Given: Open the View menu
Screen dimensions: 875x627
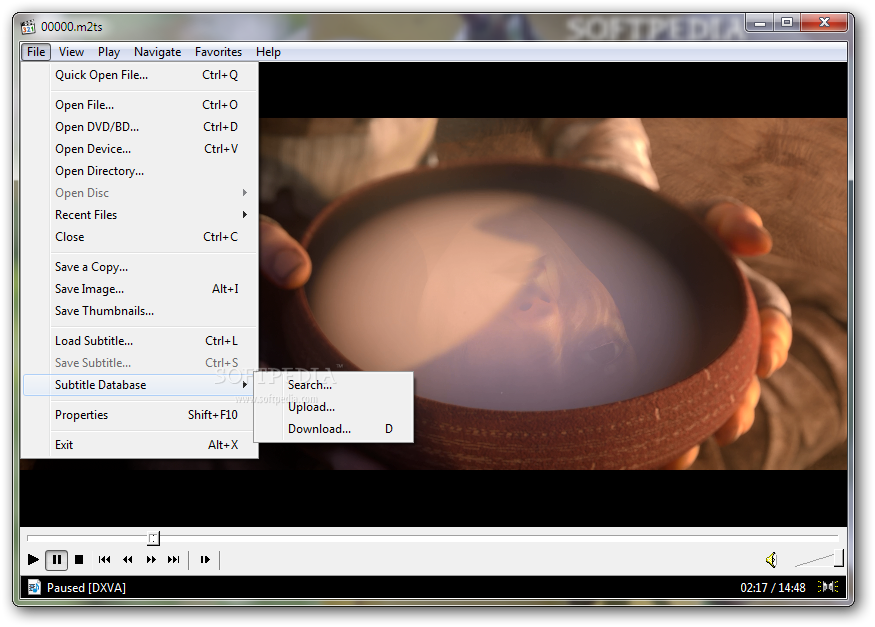Looking at the screenshot, I should coord(71,52).
